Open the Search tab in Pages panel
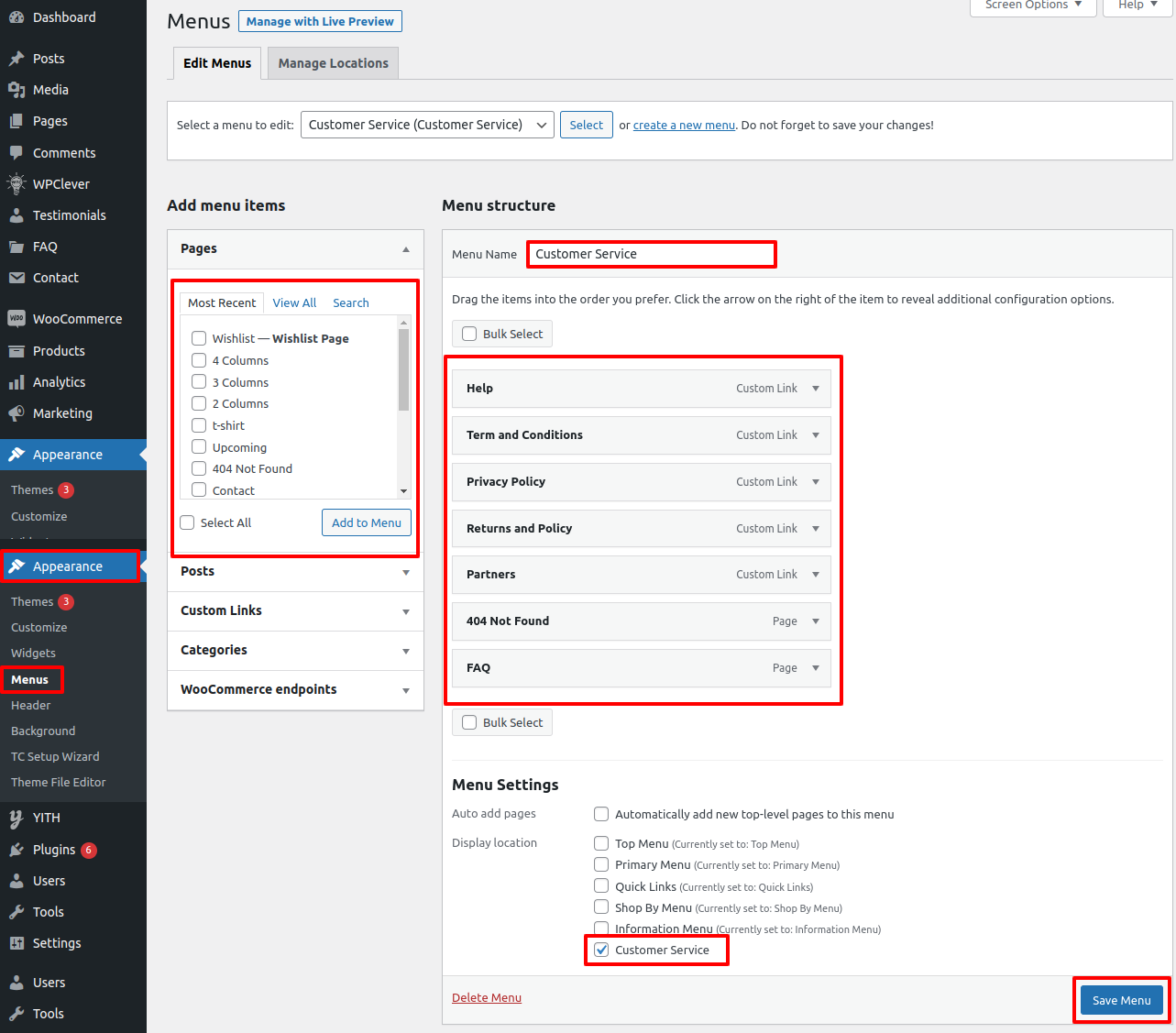Screen dimensions: 1176x1033 [351, 302]
